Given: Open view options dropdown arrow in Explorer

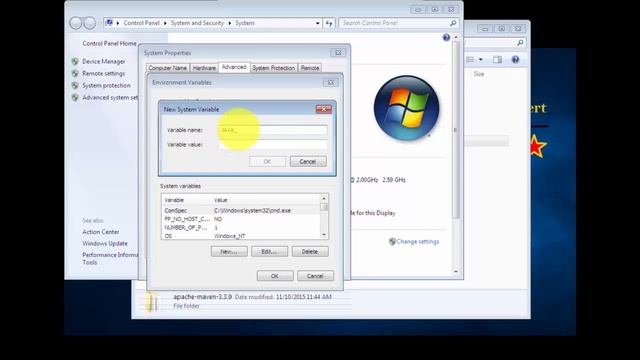Looking at the screenshot, I should coord(480,60).
